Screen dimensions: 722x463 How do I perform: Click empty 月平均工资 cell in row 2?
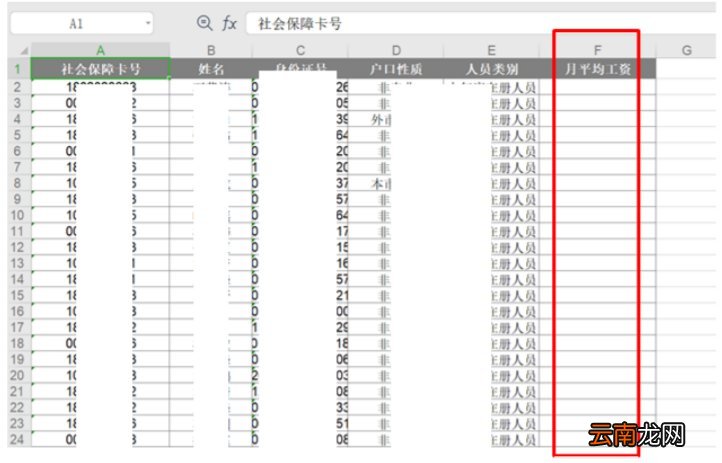tap(597, 87)
